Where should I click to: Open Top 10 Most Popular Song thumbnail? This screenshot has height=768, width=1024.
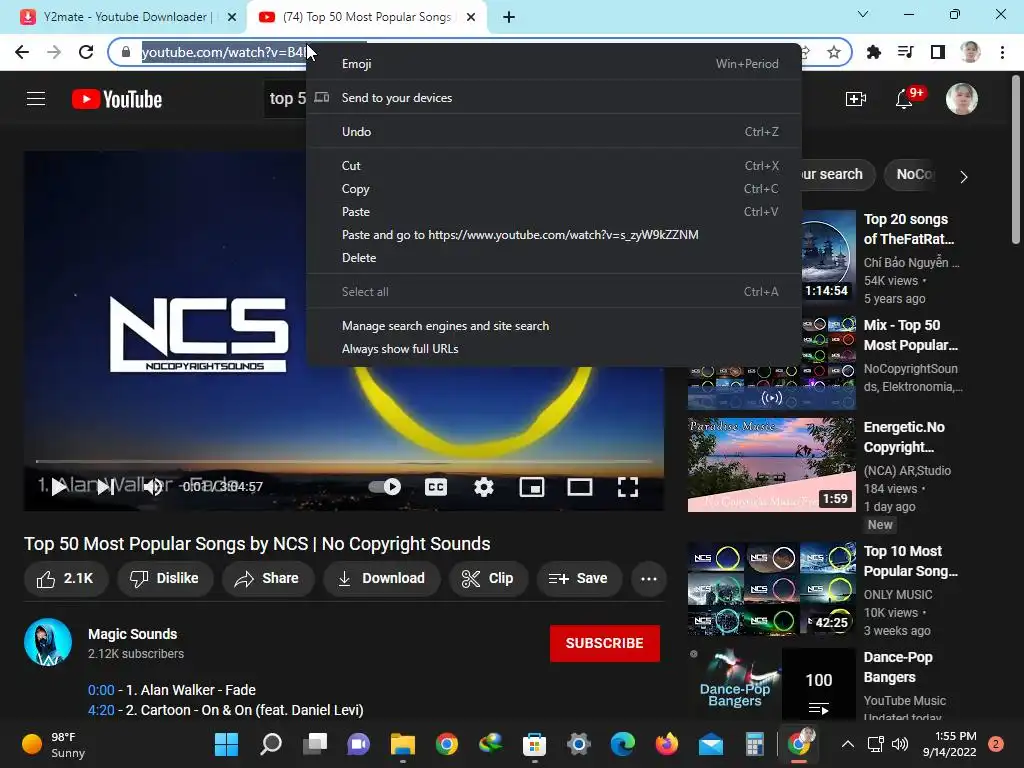(771, 588)
